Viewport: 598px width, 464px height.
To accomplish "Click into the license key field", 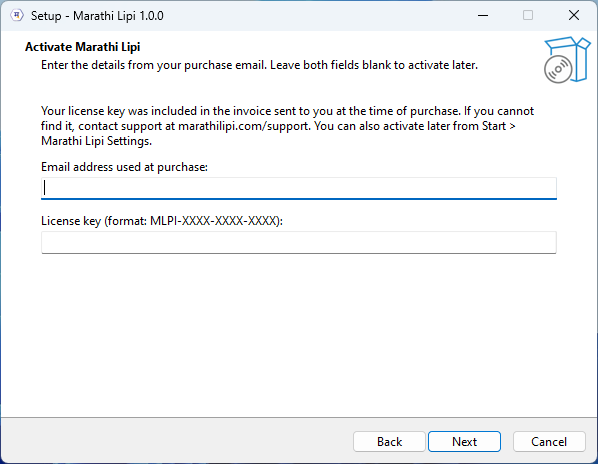I will tap(299, 242).
